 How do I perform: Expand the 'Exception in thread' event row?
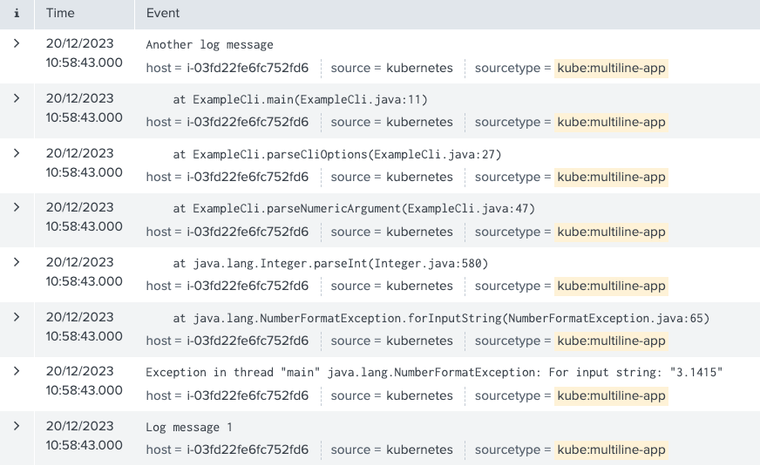(17, 371)
